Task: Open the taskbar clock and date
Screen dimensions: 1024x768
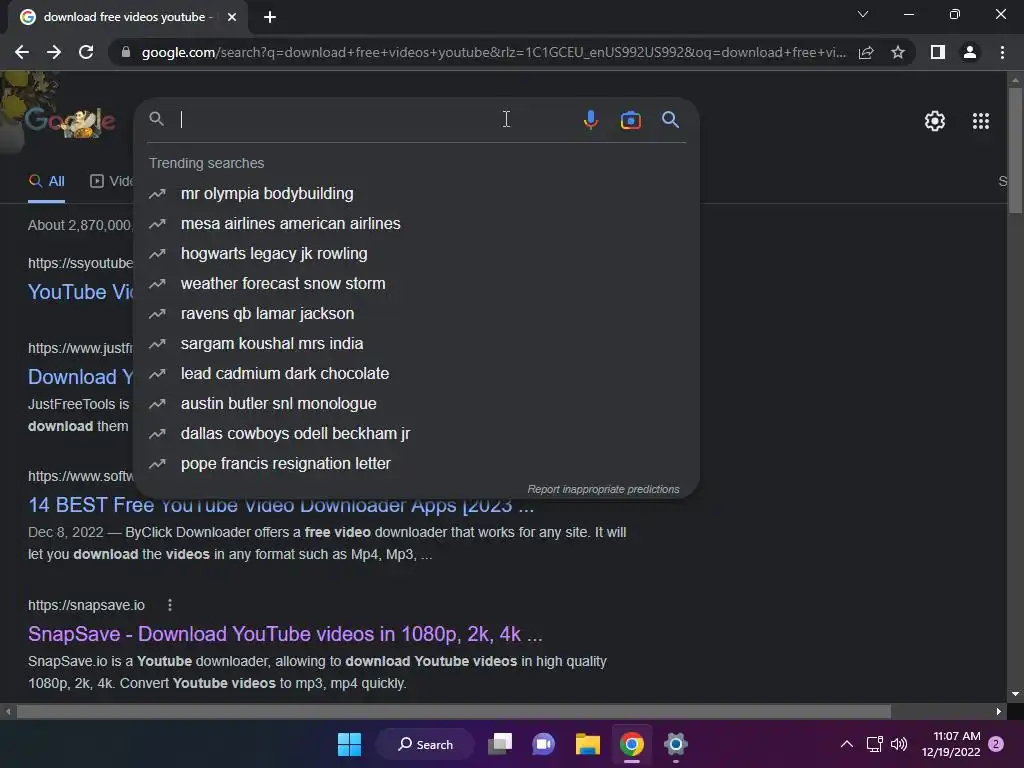Action: coord(951,744)
